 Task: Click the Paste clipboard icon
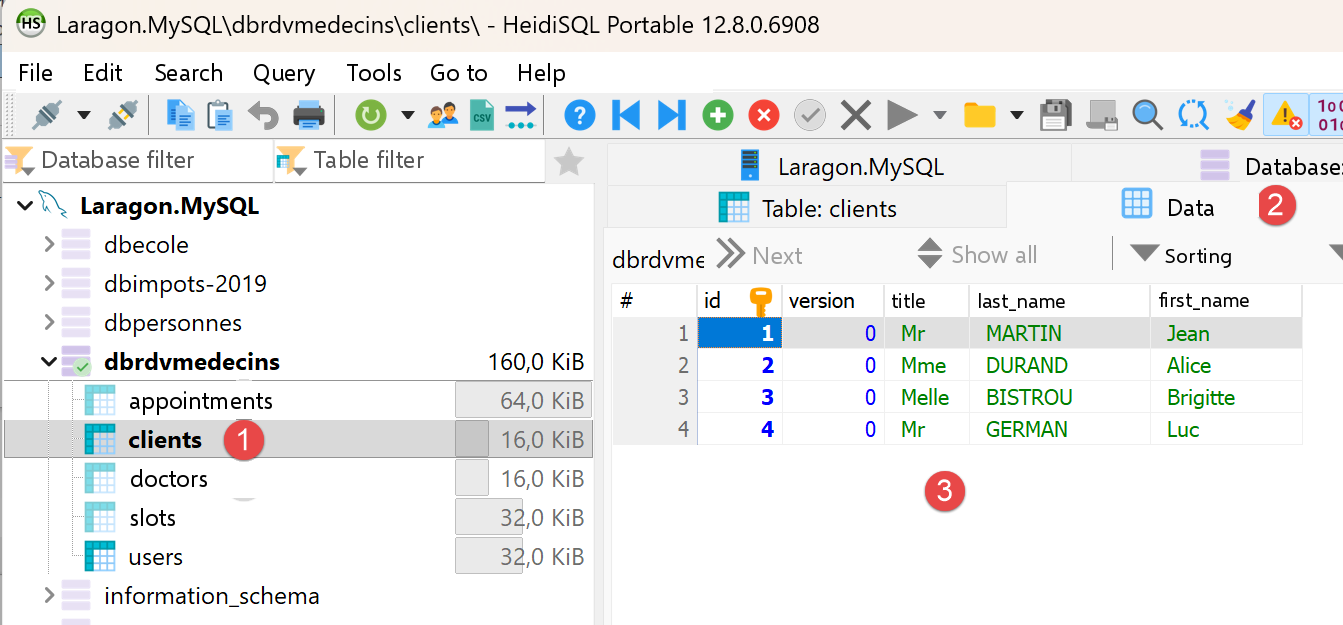click(x=219, y=115)
